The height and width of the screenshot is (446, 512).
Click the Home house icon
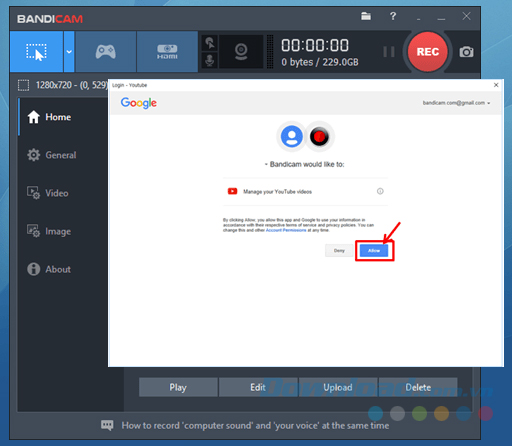pos(33,117)
